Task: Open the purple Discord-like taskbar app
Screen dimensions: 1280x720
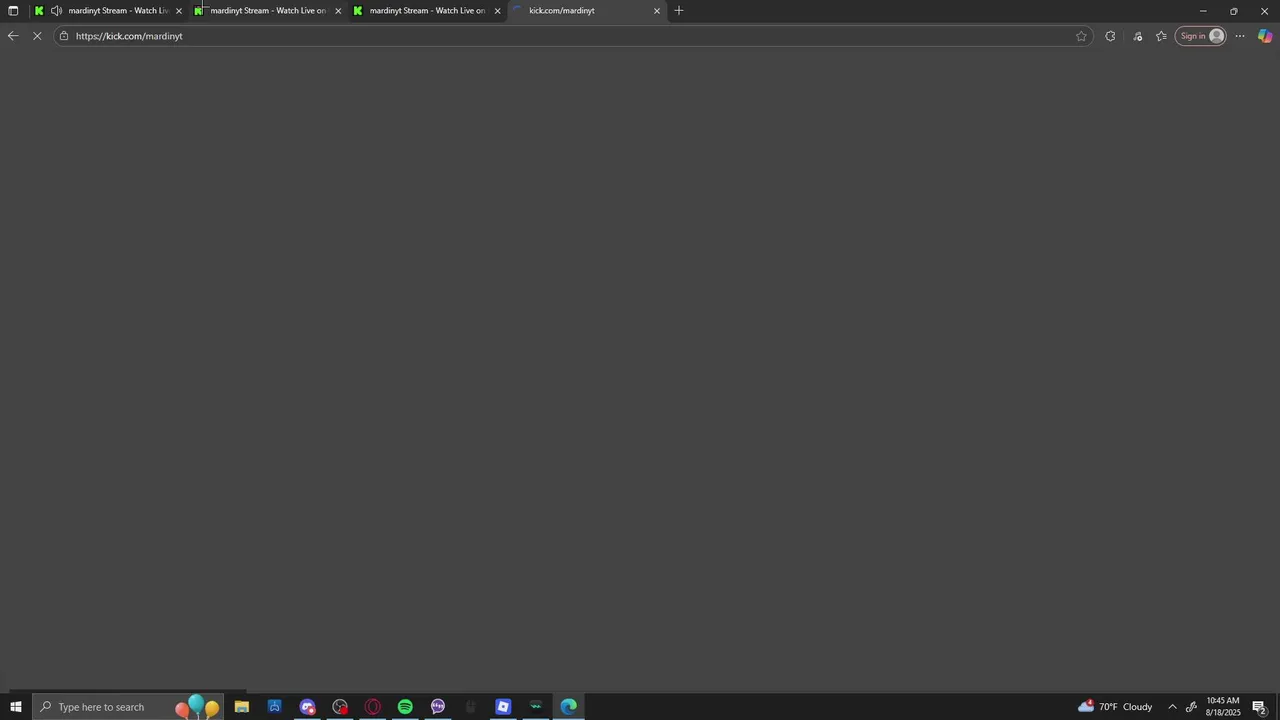Action: coord(307,707)
